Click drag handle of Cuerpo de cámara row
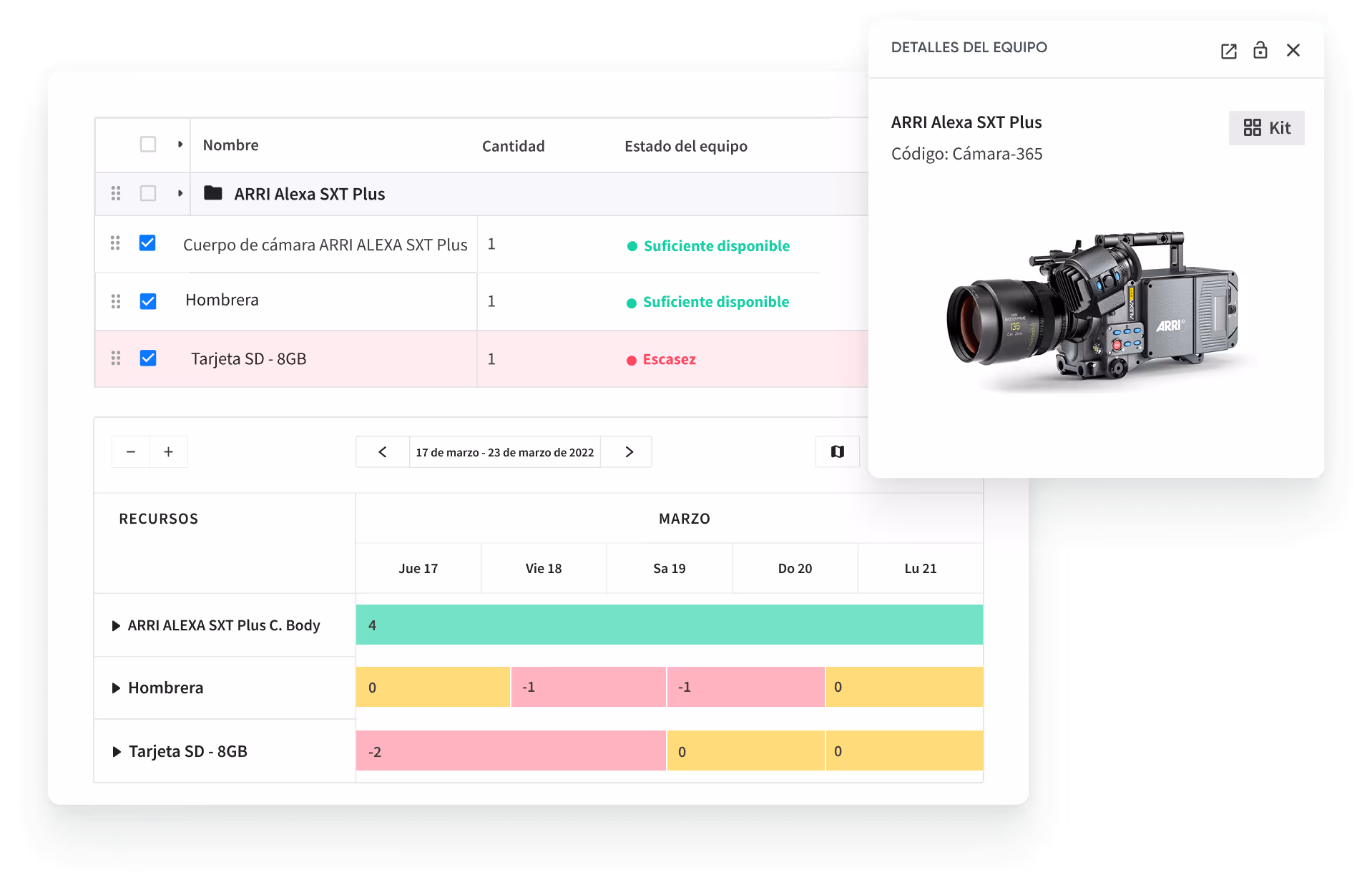1372x885 pixels. [115, 243]
